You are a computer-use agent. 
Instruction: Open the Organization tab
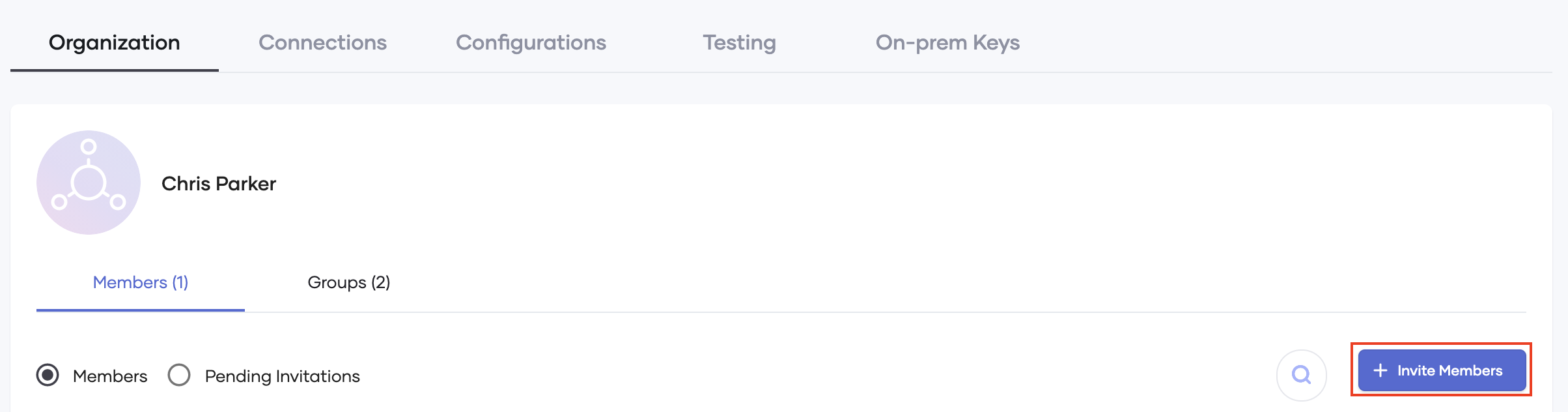click(115, 43)
